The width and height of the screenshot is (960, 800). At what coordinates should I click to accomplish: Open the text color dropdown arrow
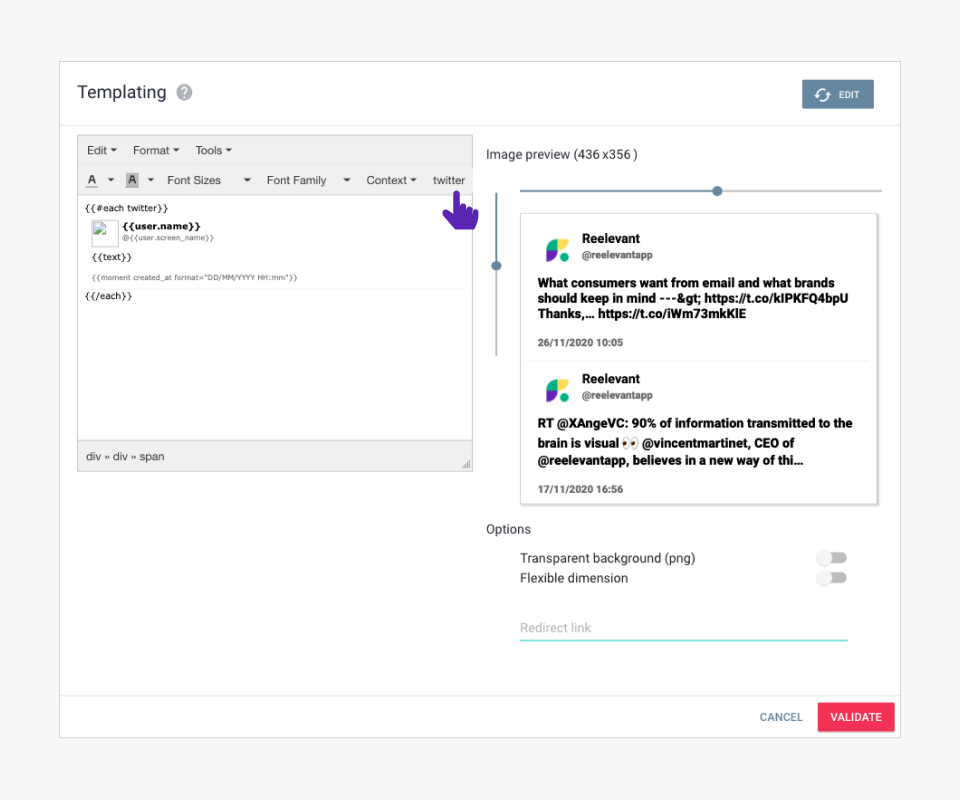[111, 180]
